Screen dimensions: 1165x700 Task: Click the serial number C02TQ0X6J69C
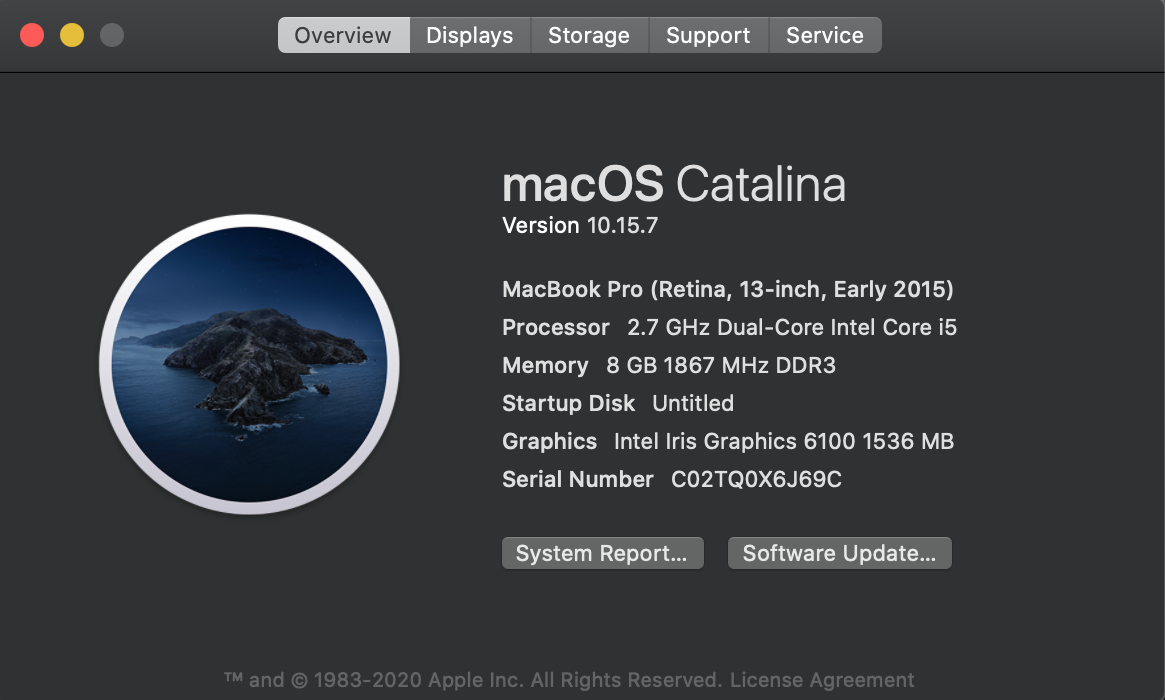[x=756, y=480]
